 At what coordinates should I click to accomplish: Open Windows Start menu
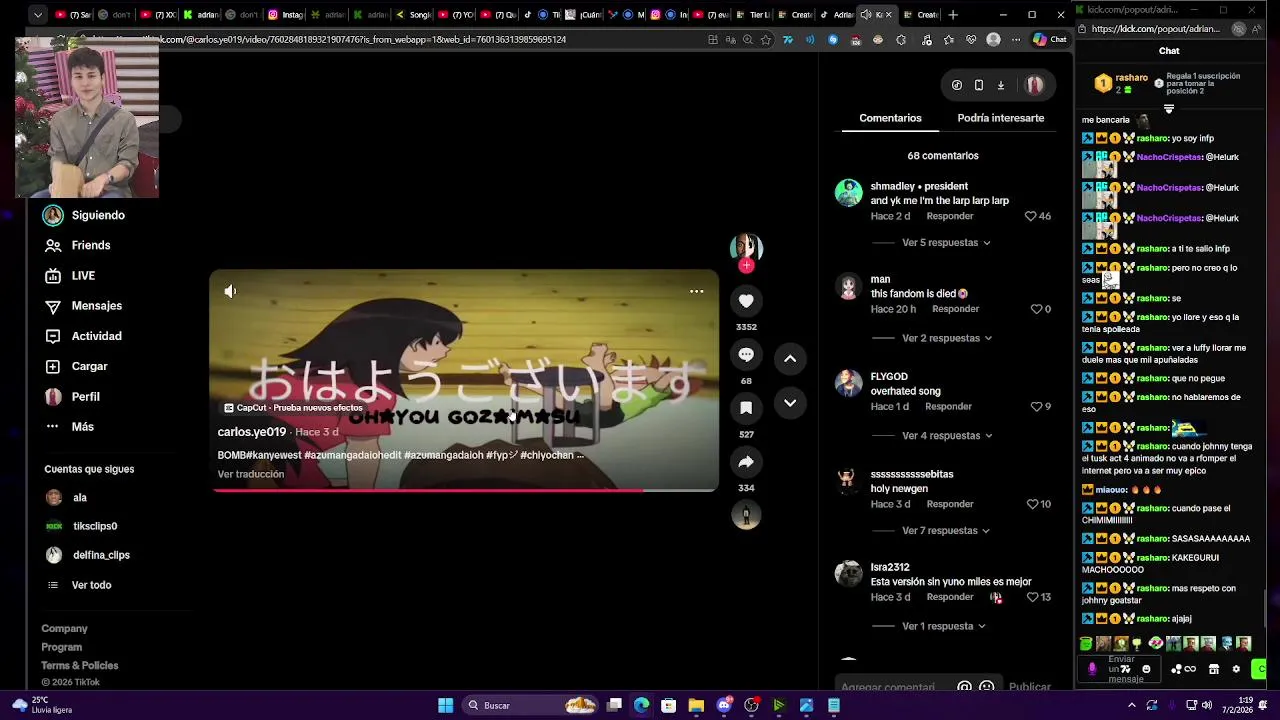pyautogui.click(x=445, y=706)
